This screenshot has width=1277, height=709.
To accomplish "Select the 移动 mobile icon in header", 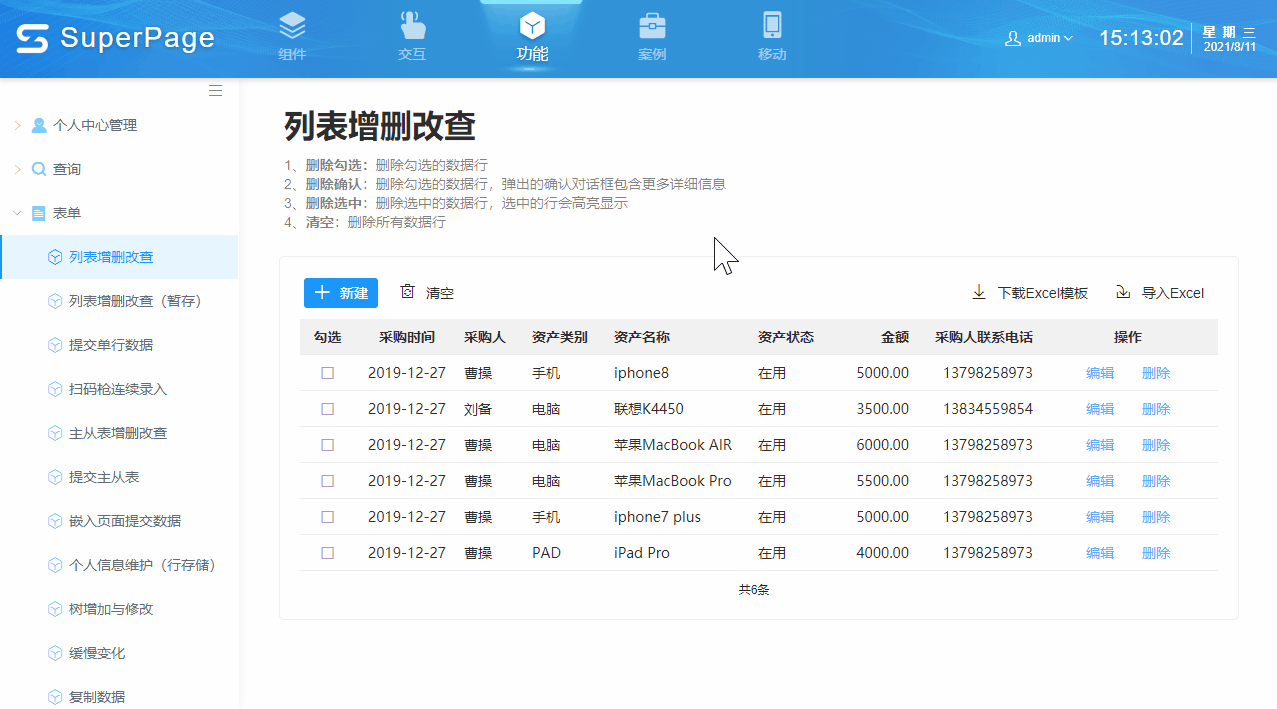I will [771, 25].
